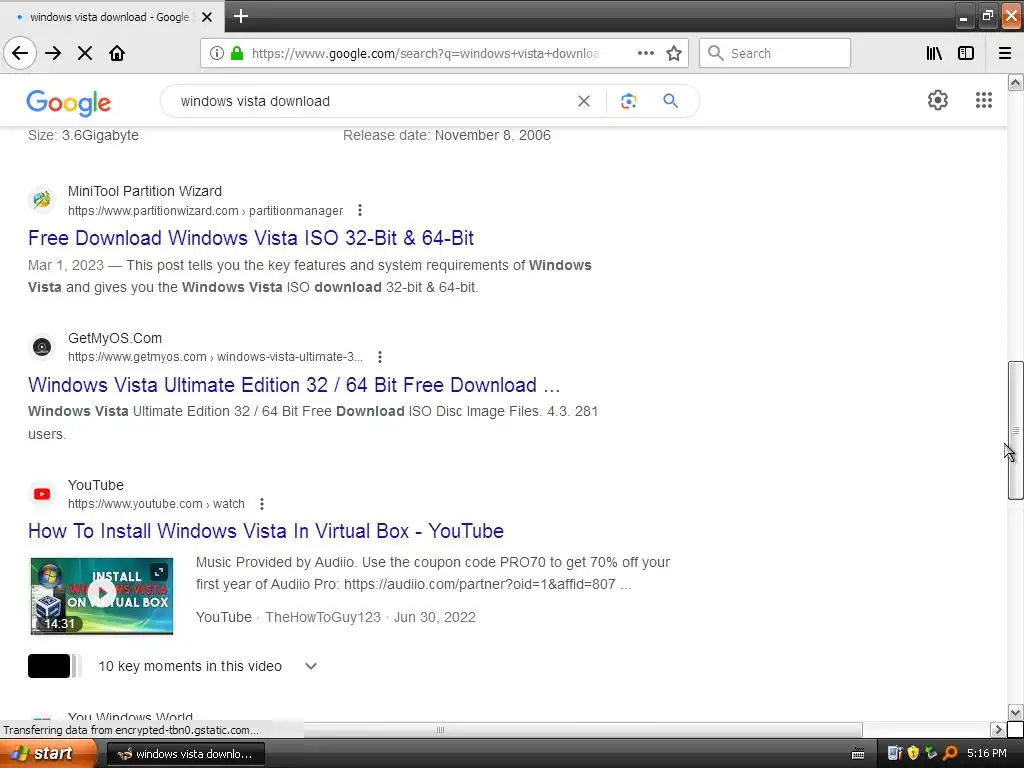Expand 10 key moments in this video
Viewport: 1024px width, 768px height.
(311, 666)
